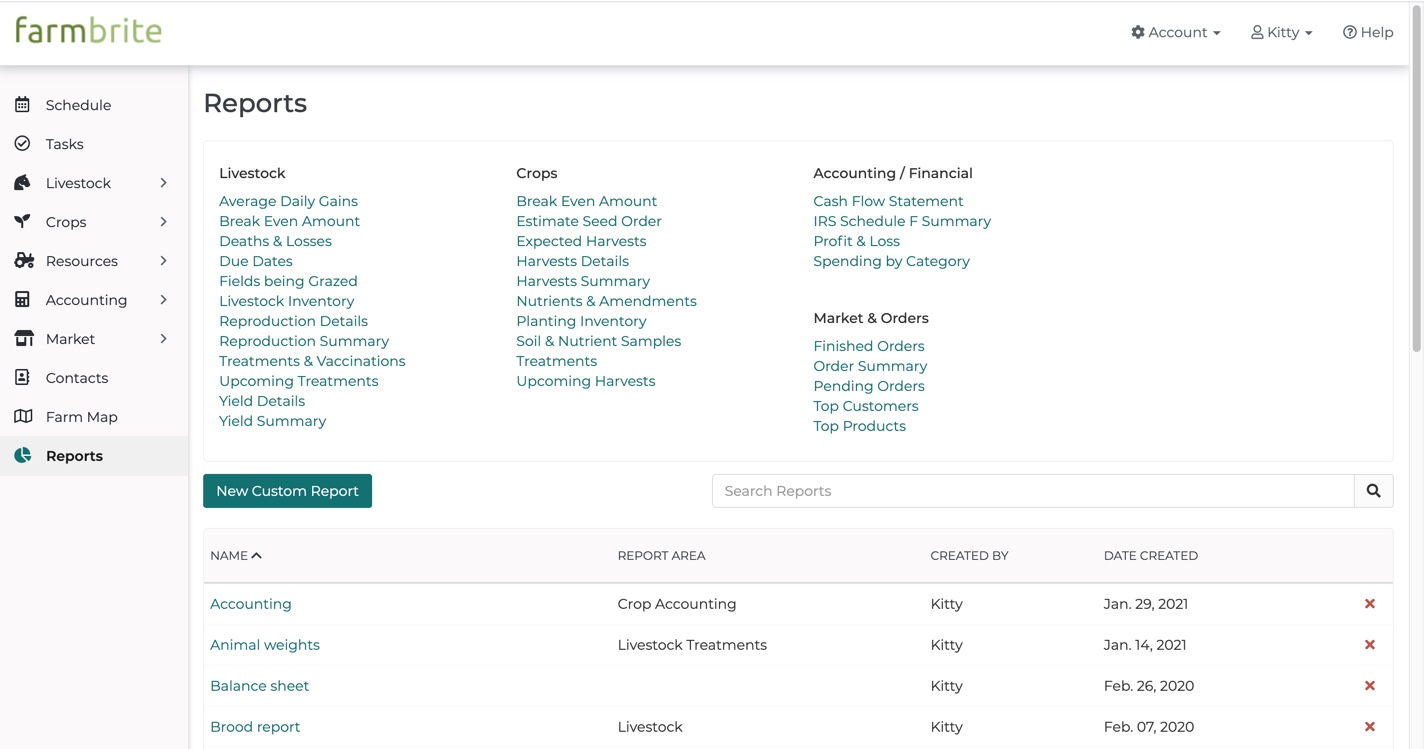The image size is (1424, 749).
Task: Toggle sort arrow on NAME column
Action: [257, 556]
